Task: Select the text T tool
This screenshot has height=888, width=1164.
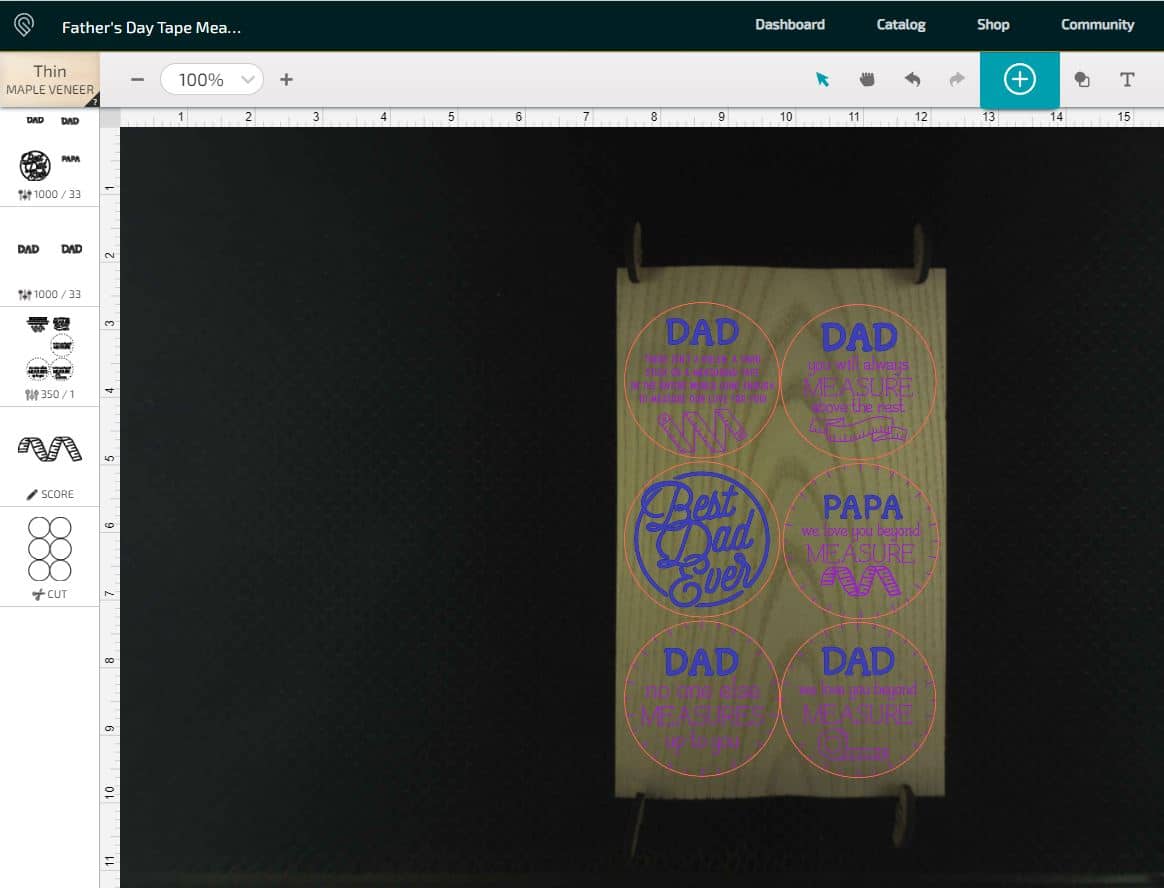Action: 1127,79
